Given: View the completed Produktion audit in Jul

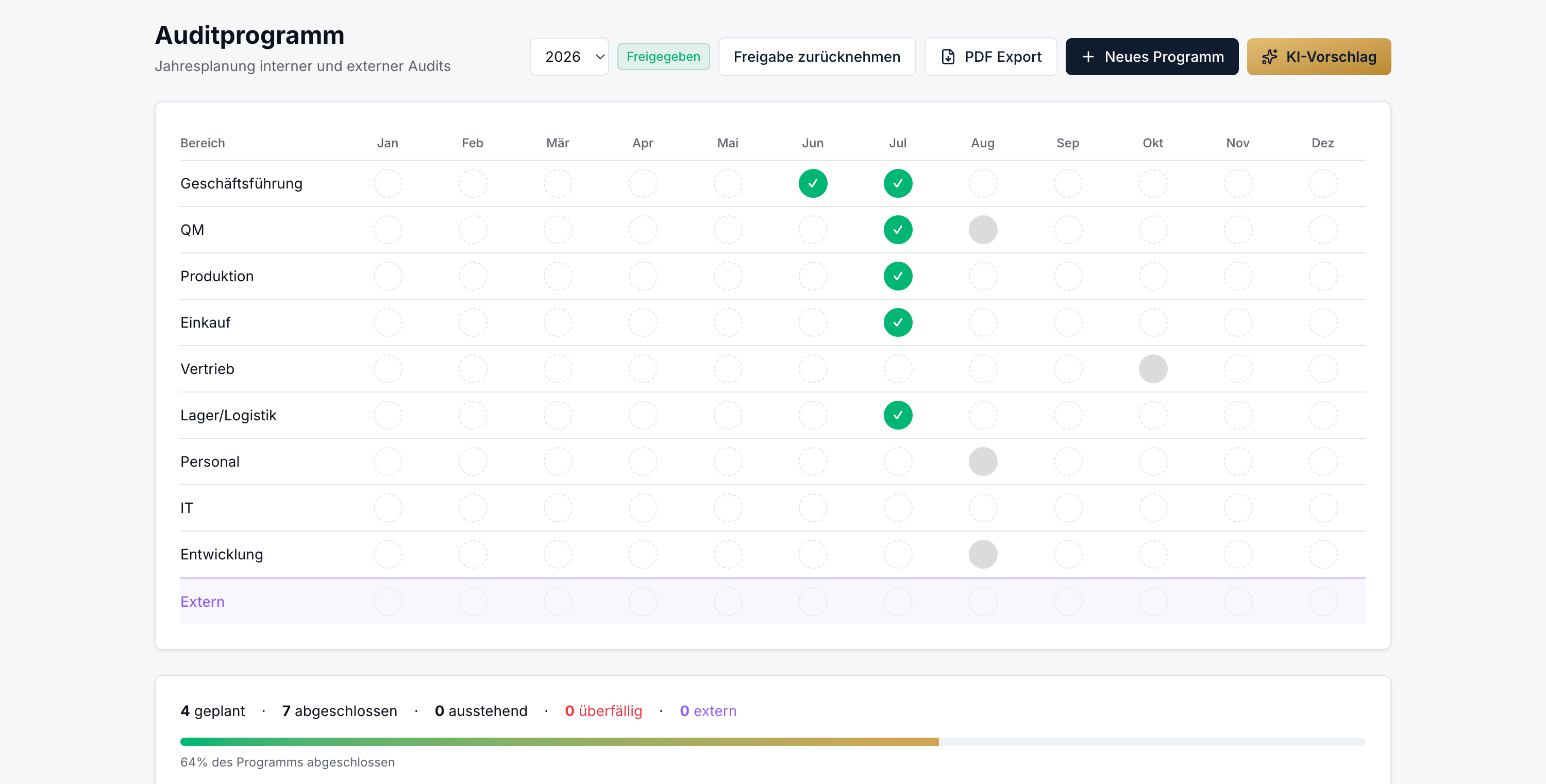Looking at the screenshot, I should [x=898, y=276].
